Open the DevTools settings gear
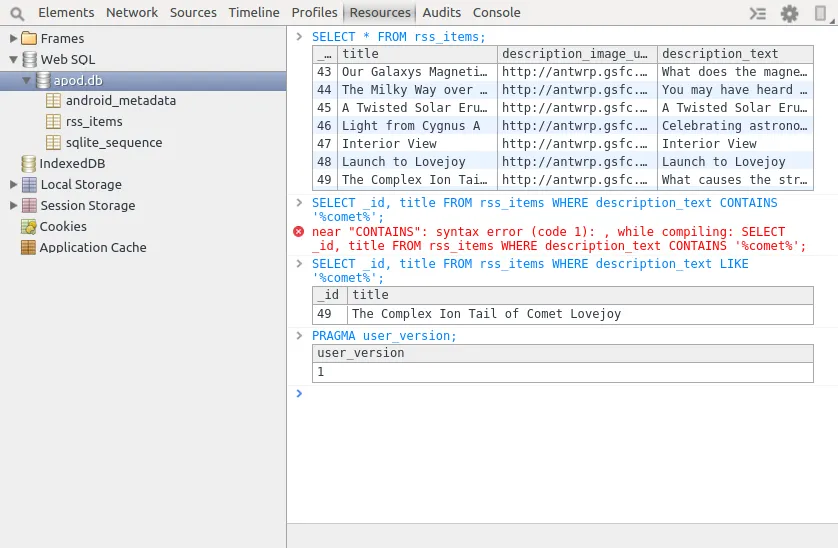838x548 pixels. click(x=790, y=13)
